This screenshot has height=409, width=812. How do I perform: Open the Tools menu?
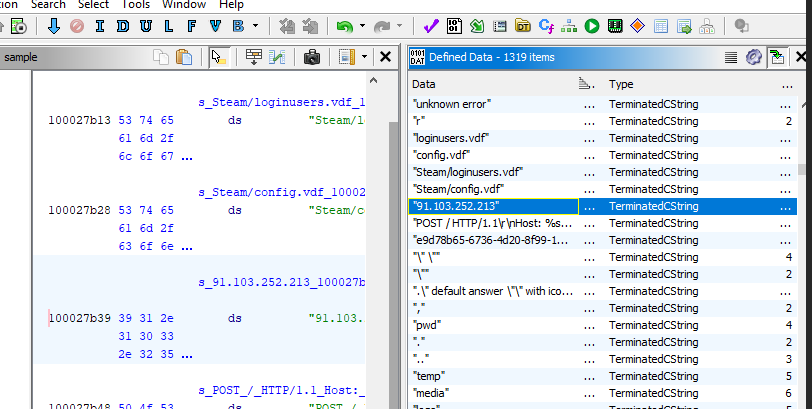coord(136,5)
